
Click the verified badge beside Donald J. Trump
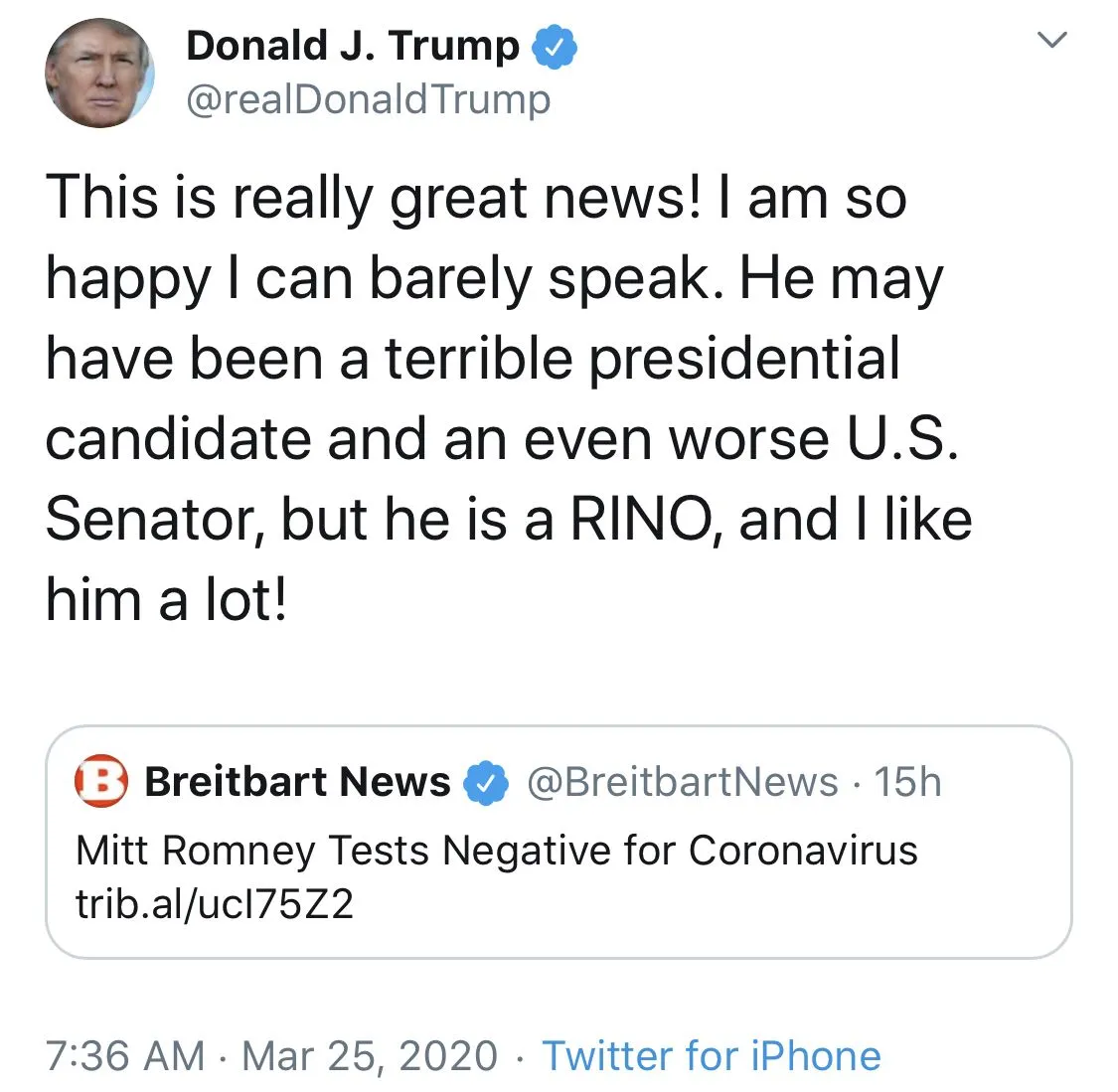tap(555, 47)
